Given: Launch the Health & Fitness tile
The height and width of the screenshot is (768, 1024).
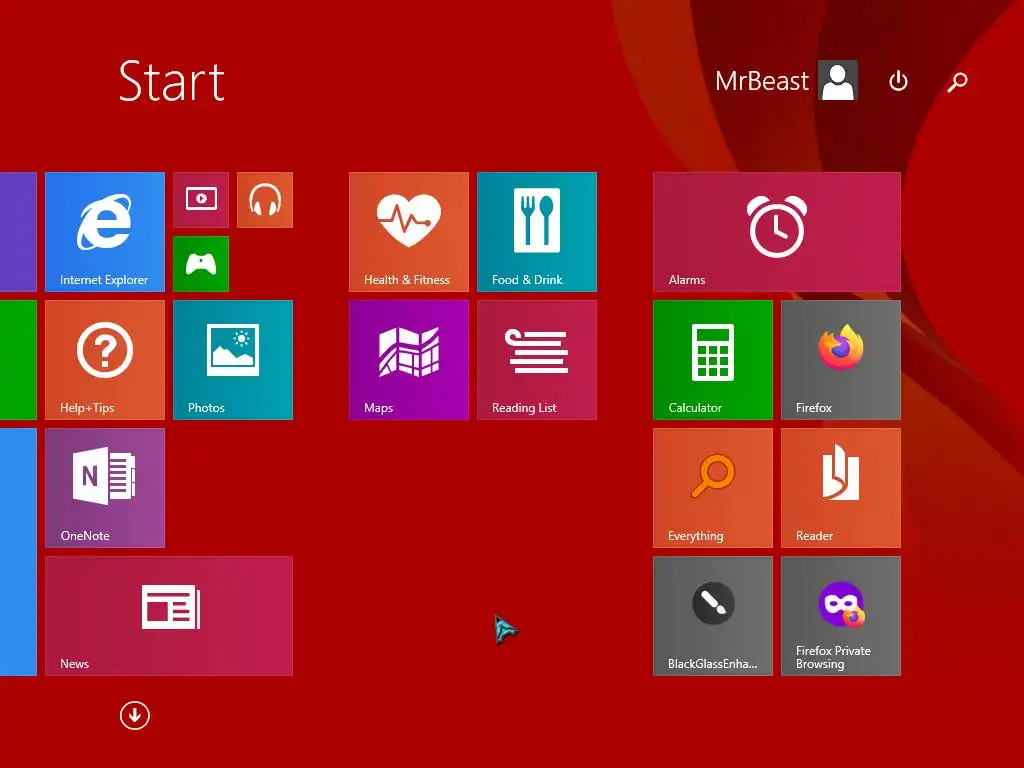Looking at the screenshot, I should point(409,232).
